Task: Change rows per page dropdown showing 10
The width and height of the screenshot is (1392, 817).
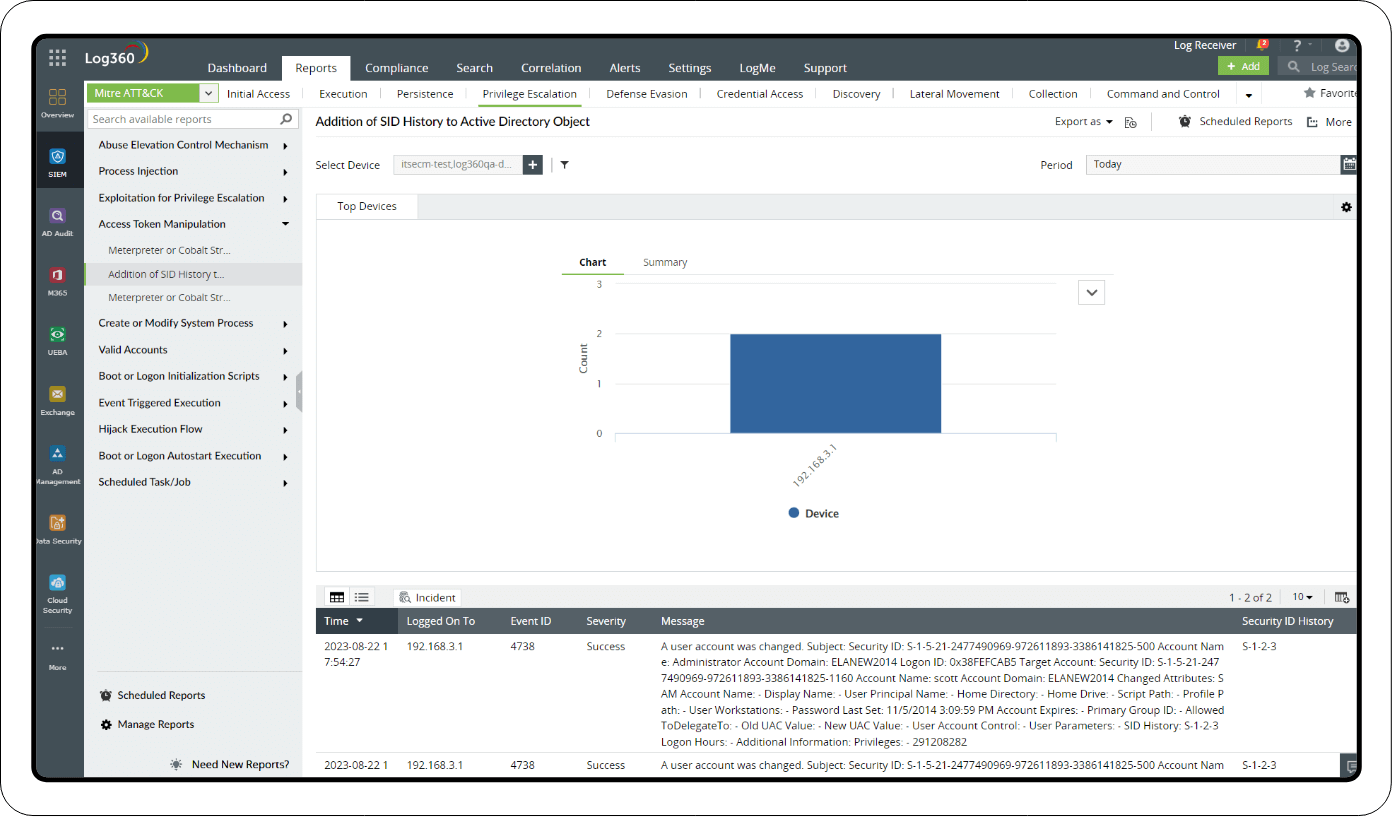Action: (x=1302, y=597)
